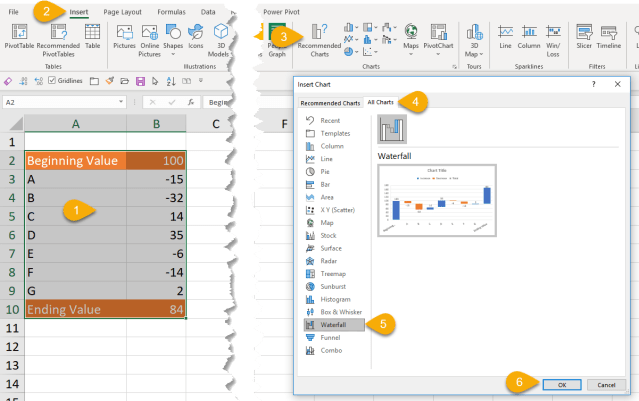The height and width of the screenshot is (401, 639).
Task: Insert a PivotTable
Action: [19, 36]
